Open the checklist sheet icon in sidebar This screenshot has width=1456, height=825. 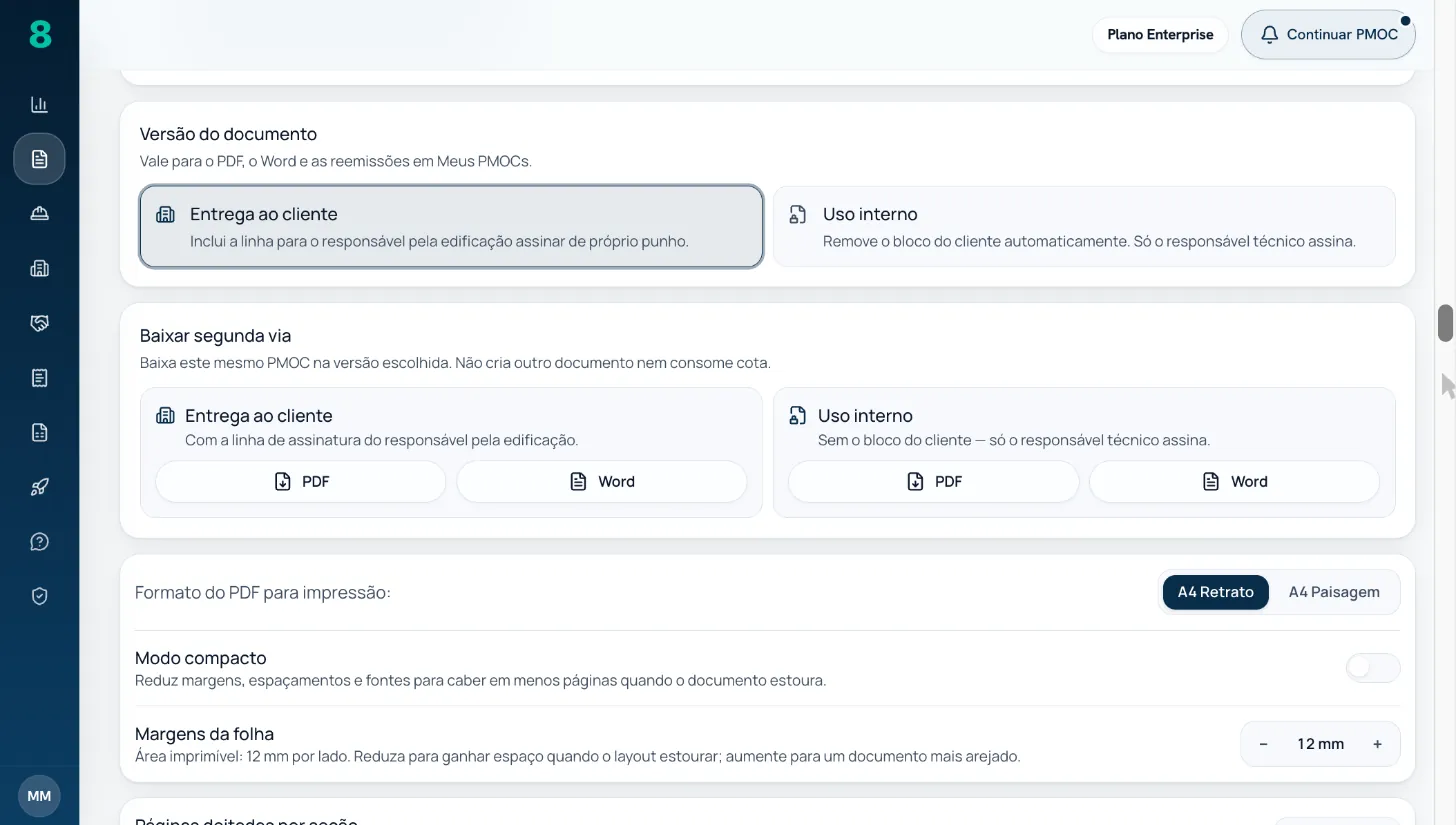pyautogui.click(x=39, y=432)
